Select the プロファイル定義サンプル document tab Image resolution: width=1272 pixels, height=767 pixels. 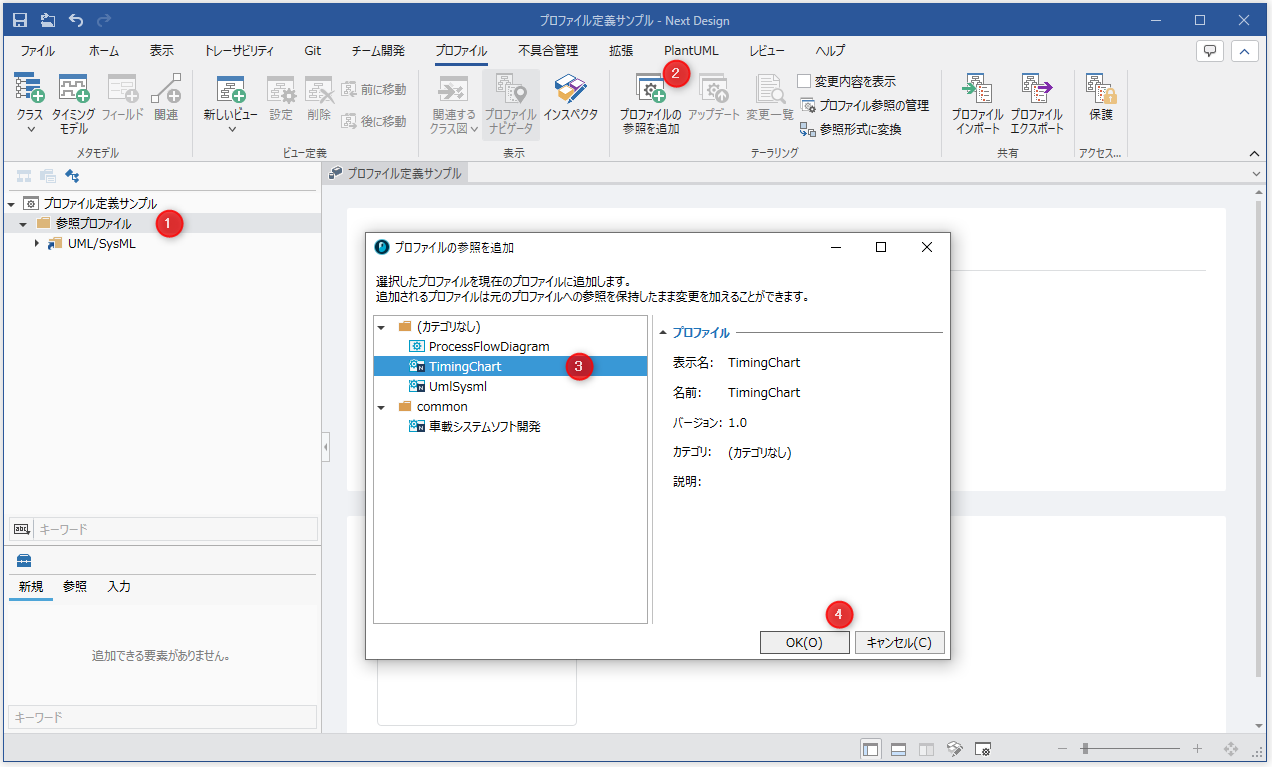[396, 173]
